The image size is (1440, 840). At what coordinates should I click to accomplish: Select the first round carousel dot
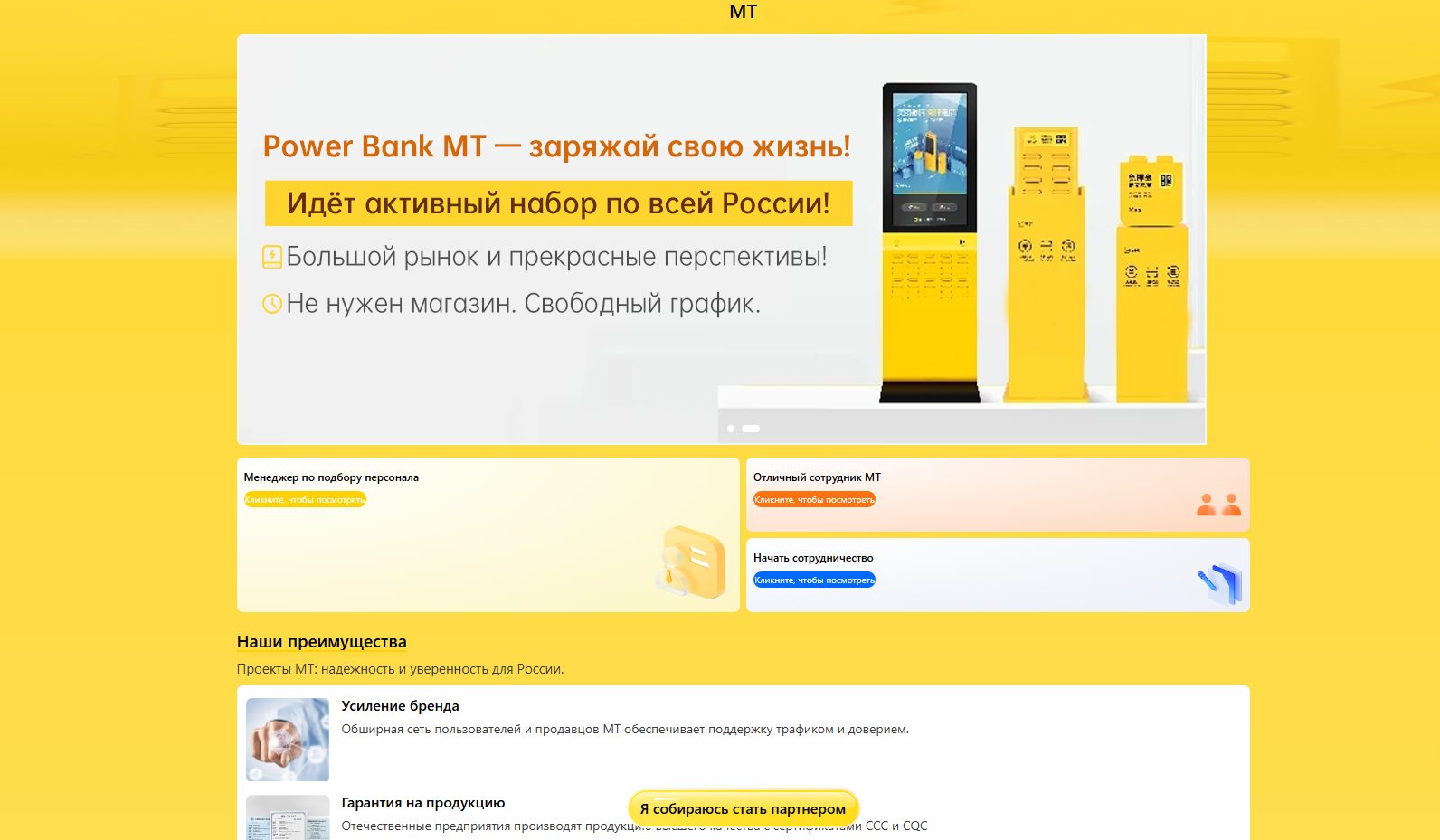click(731, 429)
